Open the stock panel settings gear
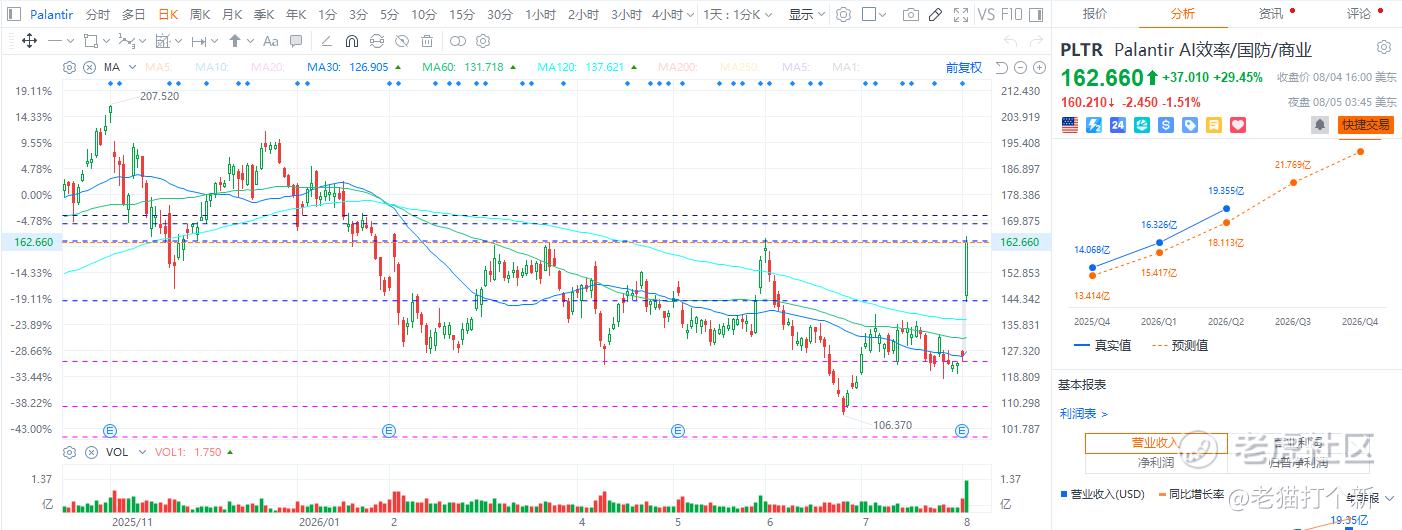The height and width of the screenshot is (530, 1402). pyautogui.click(x=1384, y=48)
